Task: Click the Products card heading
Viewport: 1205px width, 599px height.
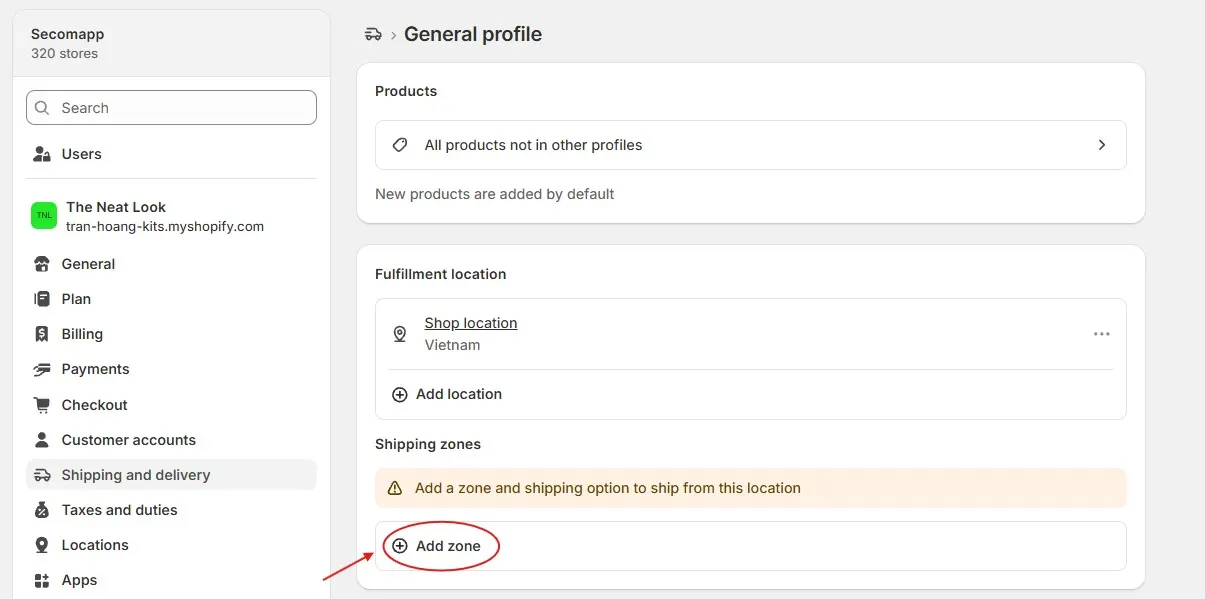Action: (x=406, y=91)
